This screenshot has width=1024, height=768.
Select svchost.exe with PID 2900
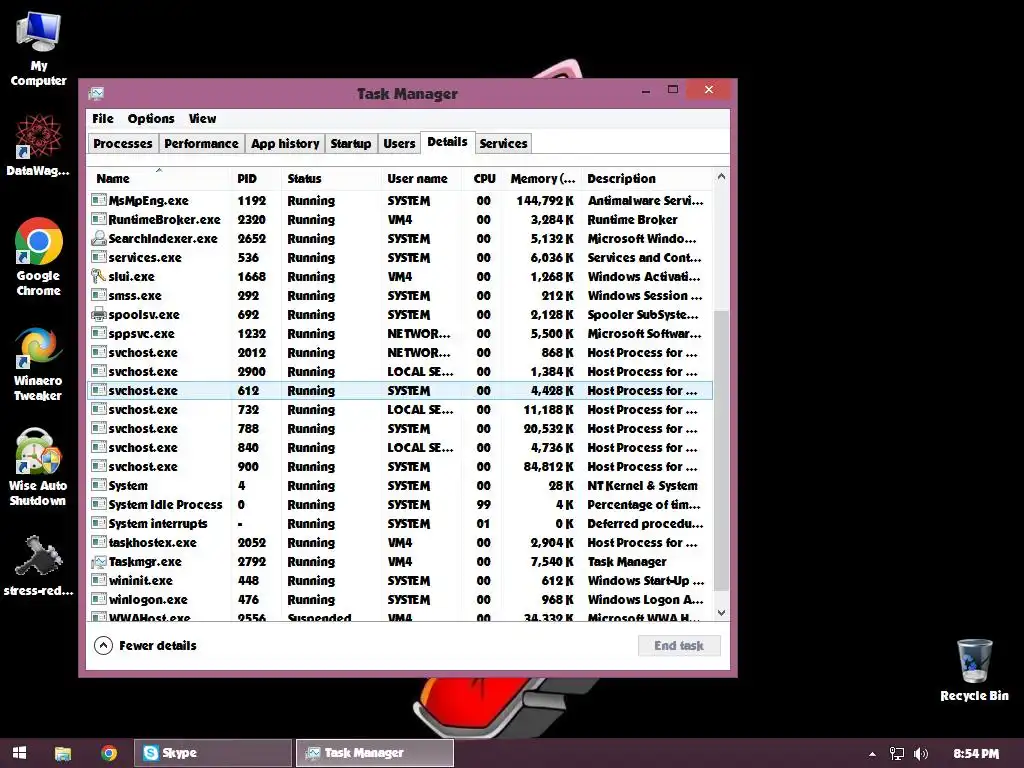[x=400, y=371]
